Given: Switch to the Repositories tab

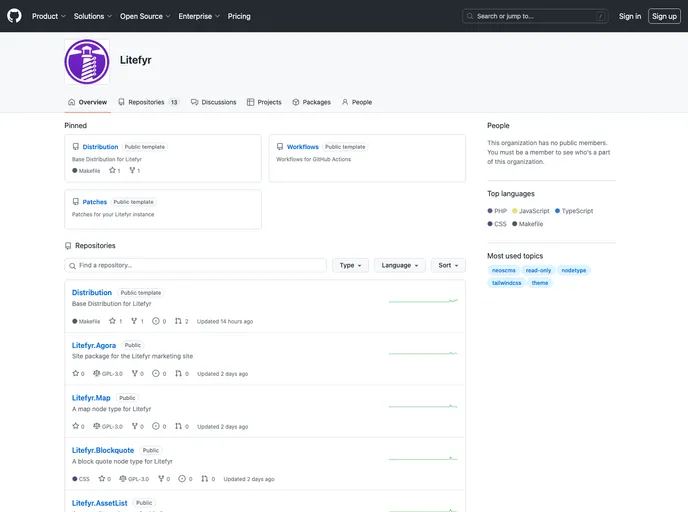Looking at the screenshot, I should click(146, 102).
